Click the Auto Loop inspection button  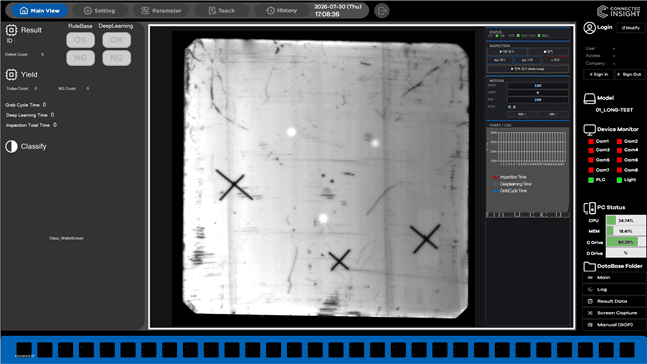(x=528, y=69)
